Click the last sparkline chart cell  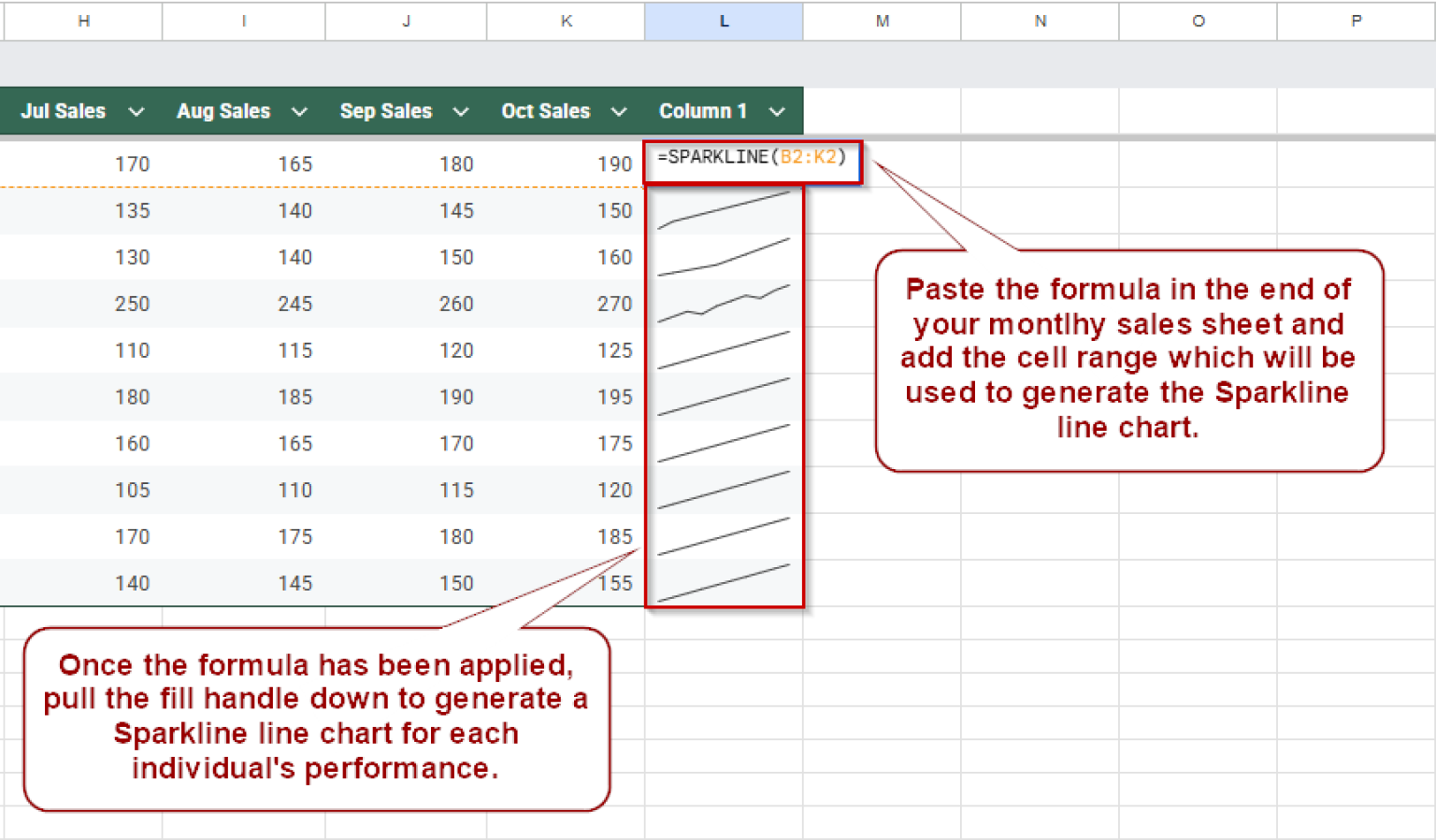tap(725, 582)
